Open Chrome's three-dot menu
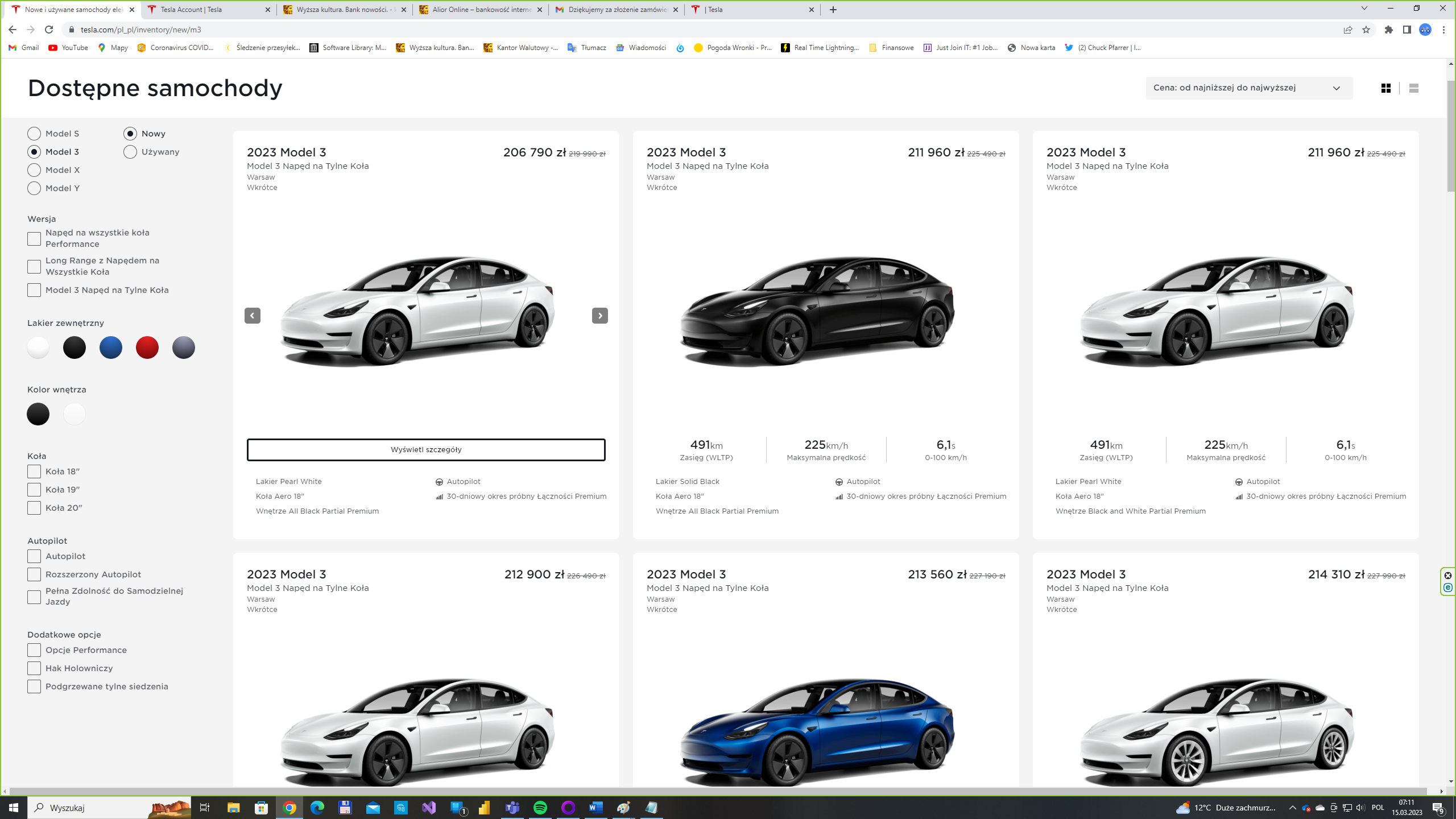Image resolution: width=1456 pixels, height=819 pixels. (x=1443, y=30)
